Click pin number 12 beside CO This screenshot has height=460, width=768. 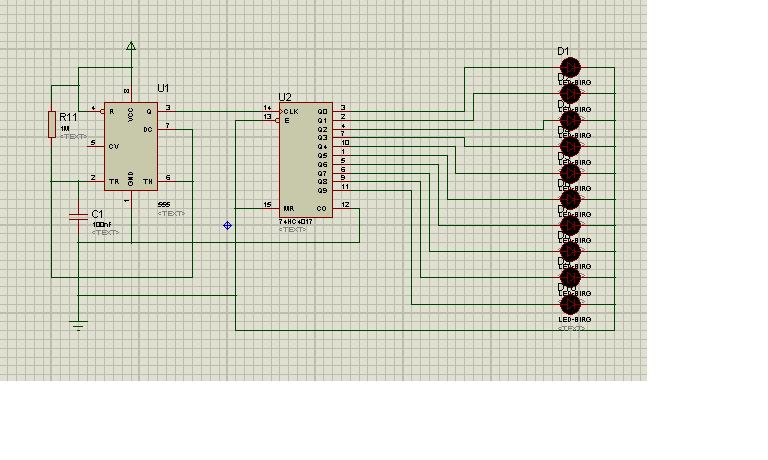click(345, 205)
